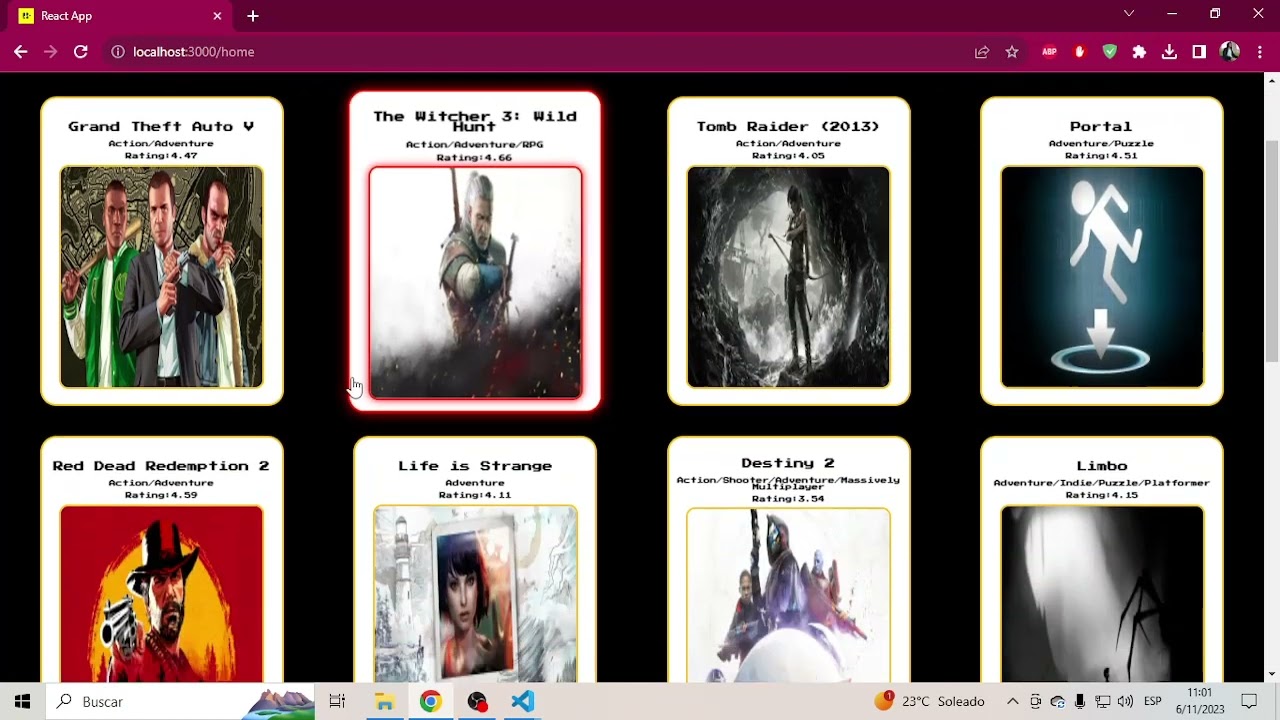Click the title 'Life is Strange'

(x=475, y=466)
